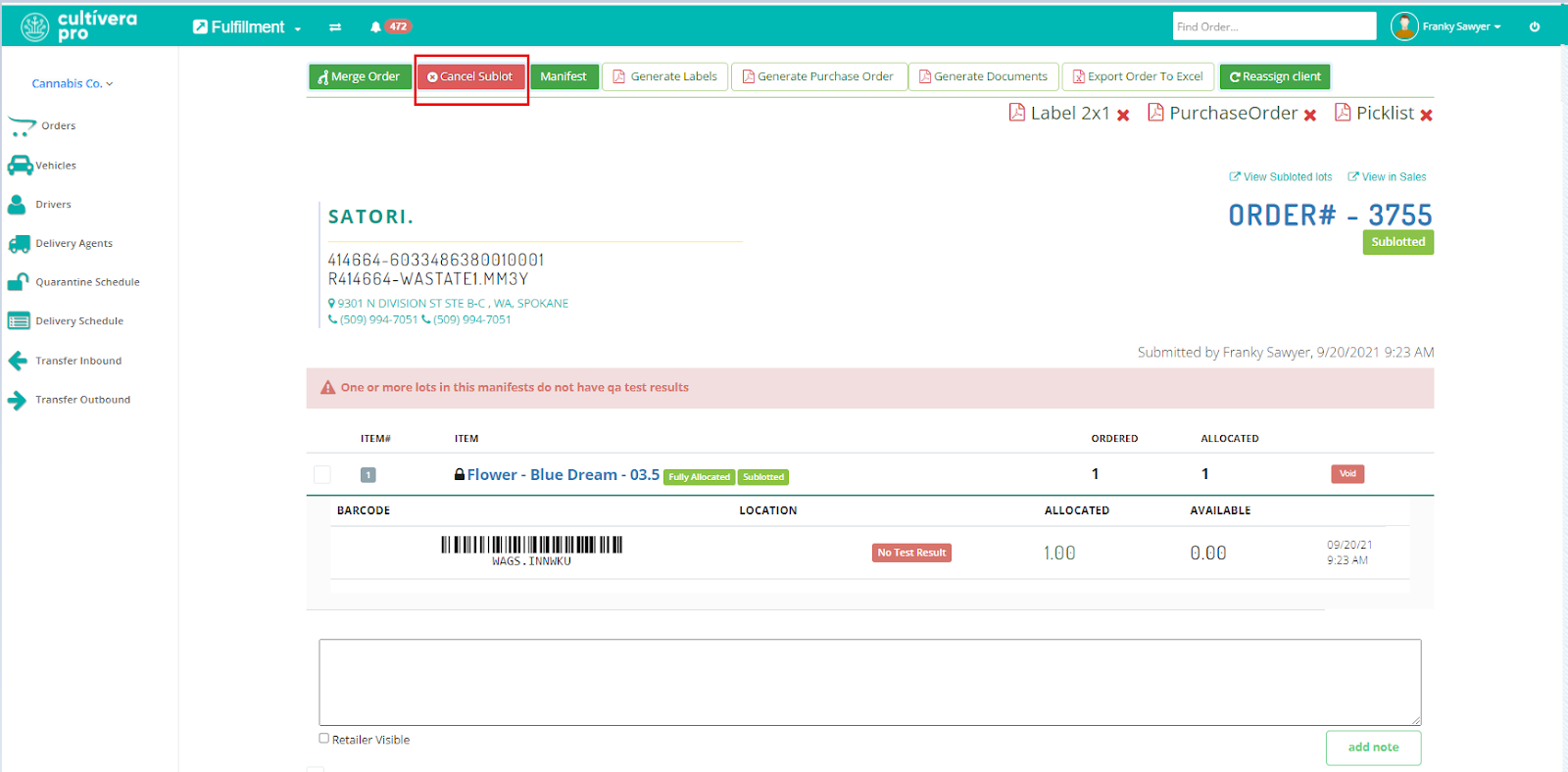Open Vehicles in the sidebar
Image resolution: width=1568 pixels, height=772 pixels.
(56, 166)
